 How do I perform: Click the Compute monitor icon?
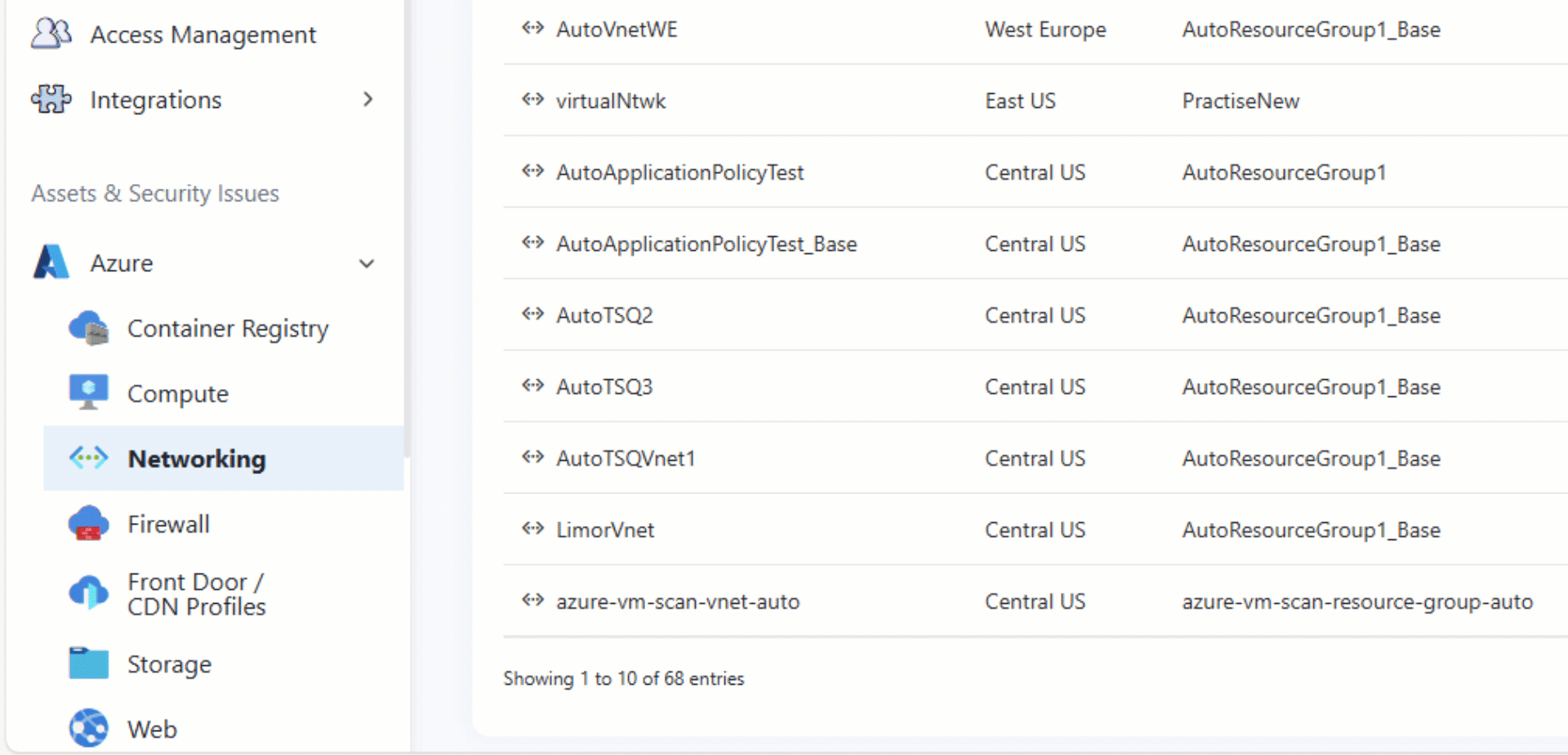[88, 393]
